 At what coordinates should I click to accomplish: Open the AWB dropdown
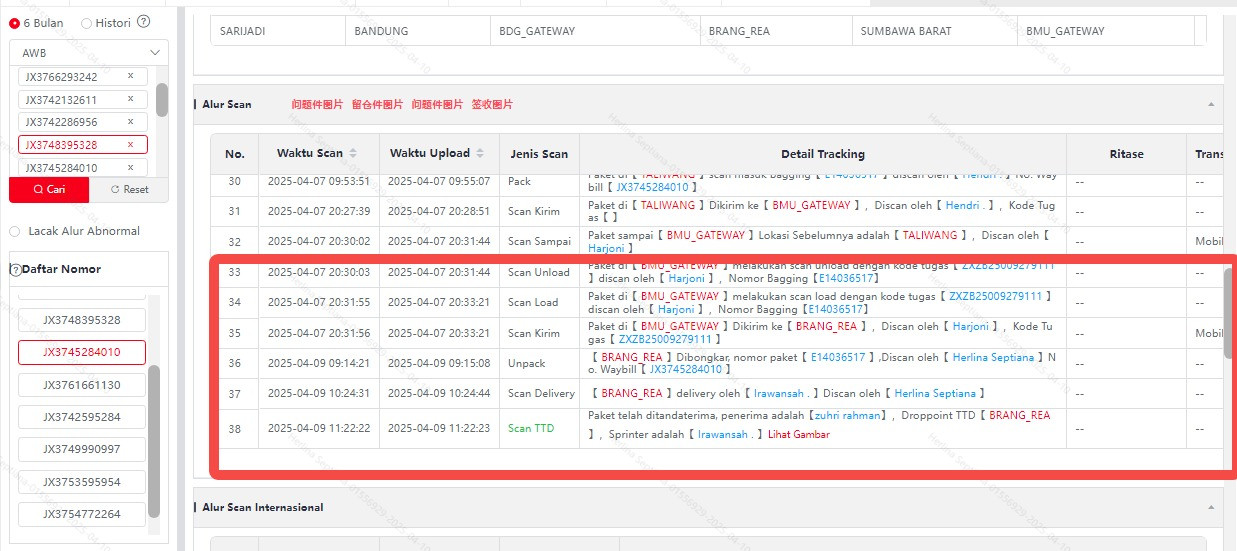(89, 52)
